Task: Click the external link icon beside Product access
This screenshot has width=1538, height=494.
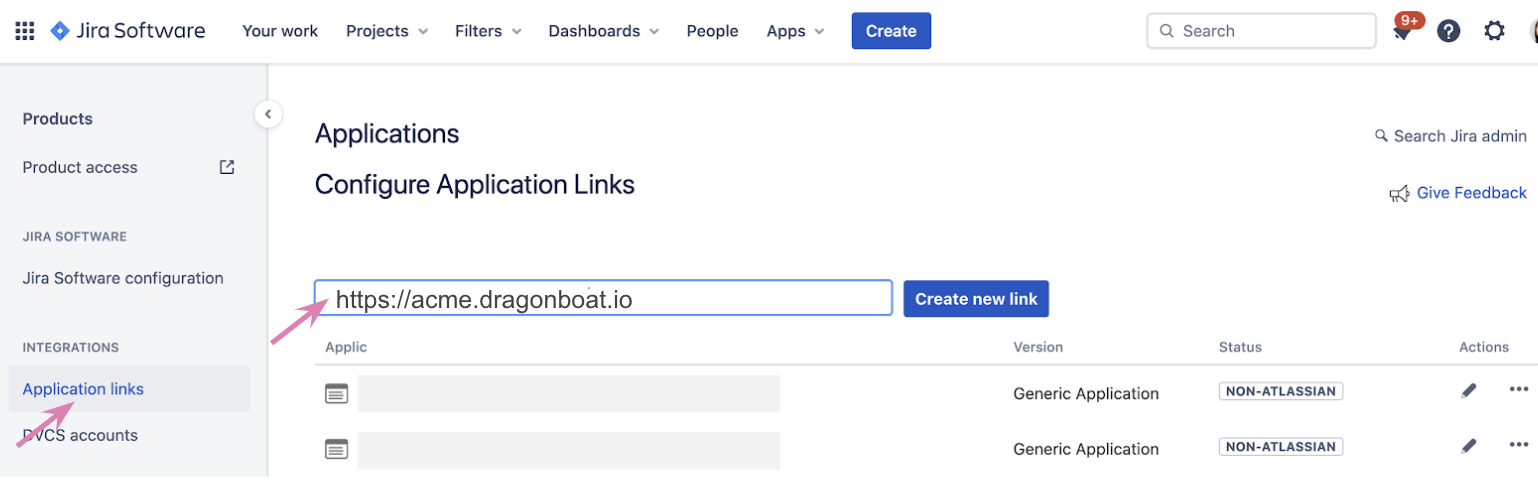Action: pyautogui.click(x=227, y=167)
